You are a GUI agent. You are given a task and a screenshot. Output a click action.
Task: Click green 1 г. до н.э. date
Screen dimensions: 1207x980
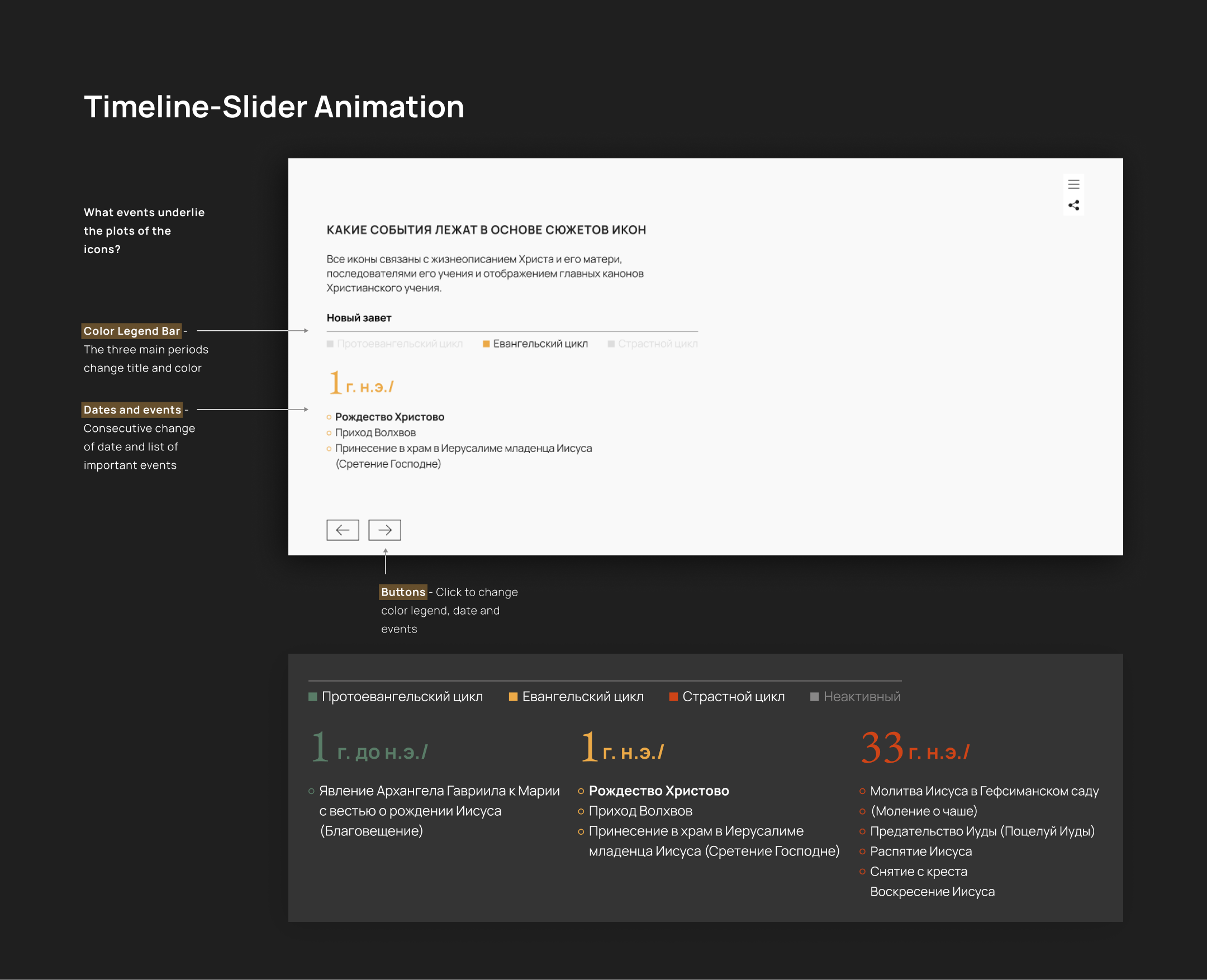pos(370,749)
